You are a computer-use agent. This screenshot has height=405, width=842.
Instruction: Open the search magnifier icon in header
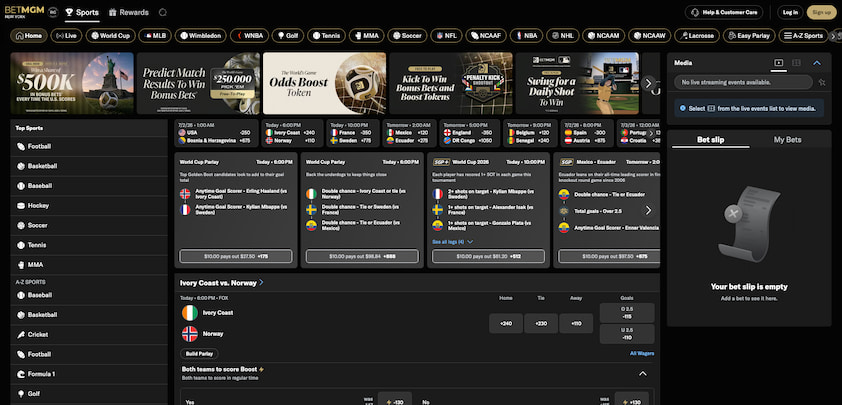(163, 12)
